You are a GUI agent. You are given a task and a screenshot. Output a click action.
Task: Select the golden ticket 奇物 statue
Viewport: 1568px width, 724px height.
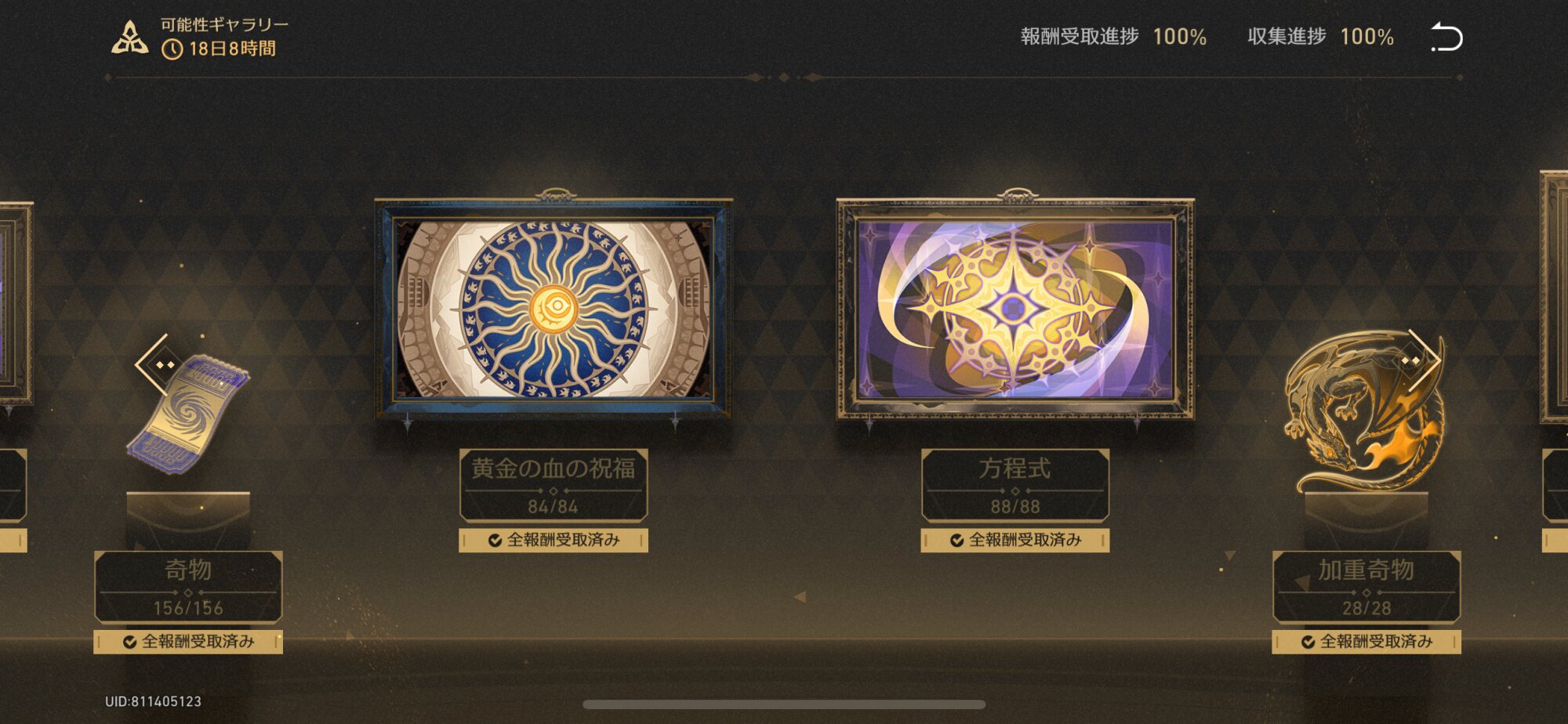pyautogui.click(x=188, y=414)
